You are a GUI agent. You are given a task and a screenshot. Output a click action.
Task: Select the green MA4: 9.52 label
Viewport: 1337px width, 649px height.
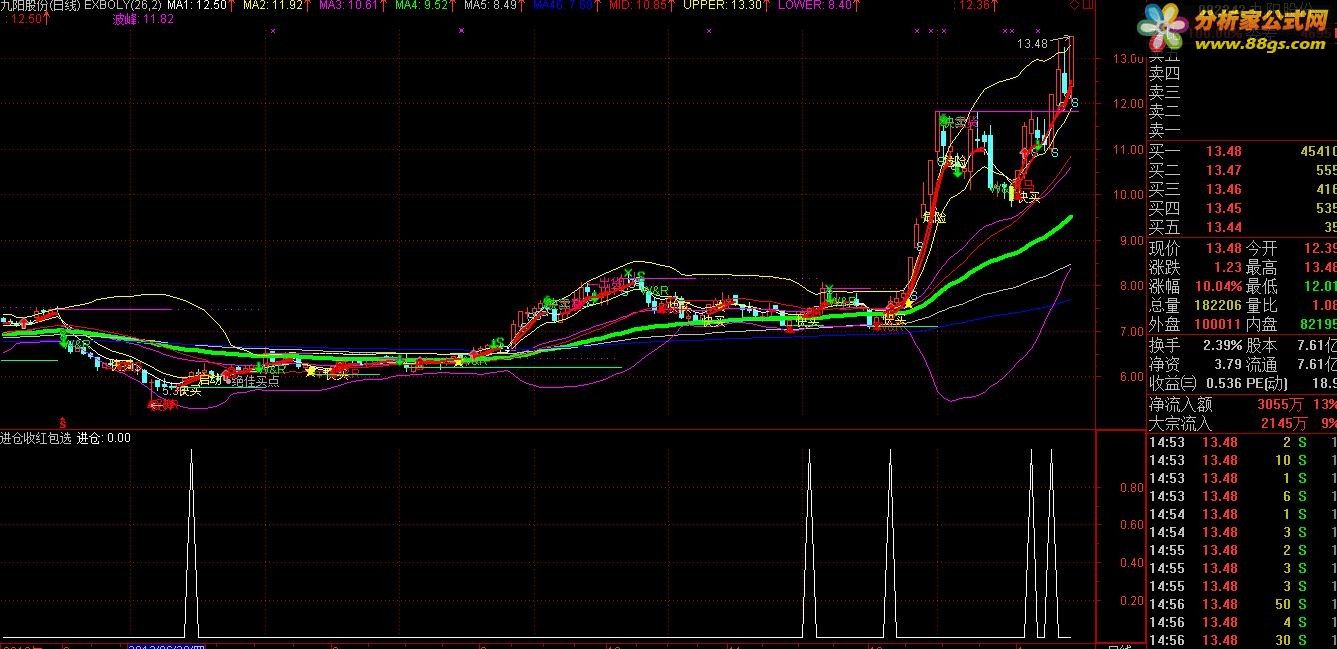click(x=423, y=6)
